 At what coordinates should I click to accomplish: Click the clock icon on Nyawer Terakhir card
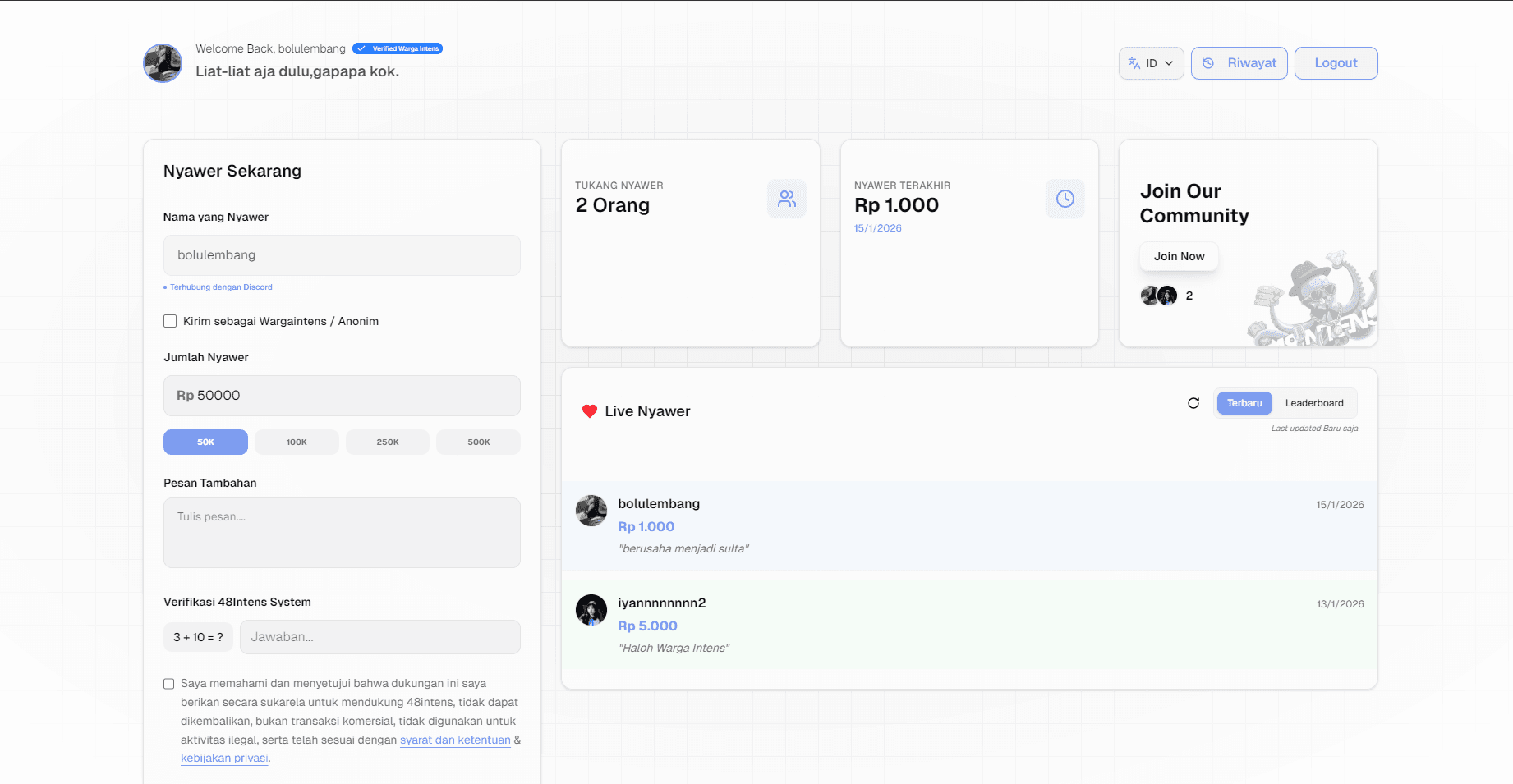(x=1065, y=199)
